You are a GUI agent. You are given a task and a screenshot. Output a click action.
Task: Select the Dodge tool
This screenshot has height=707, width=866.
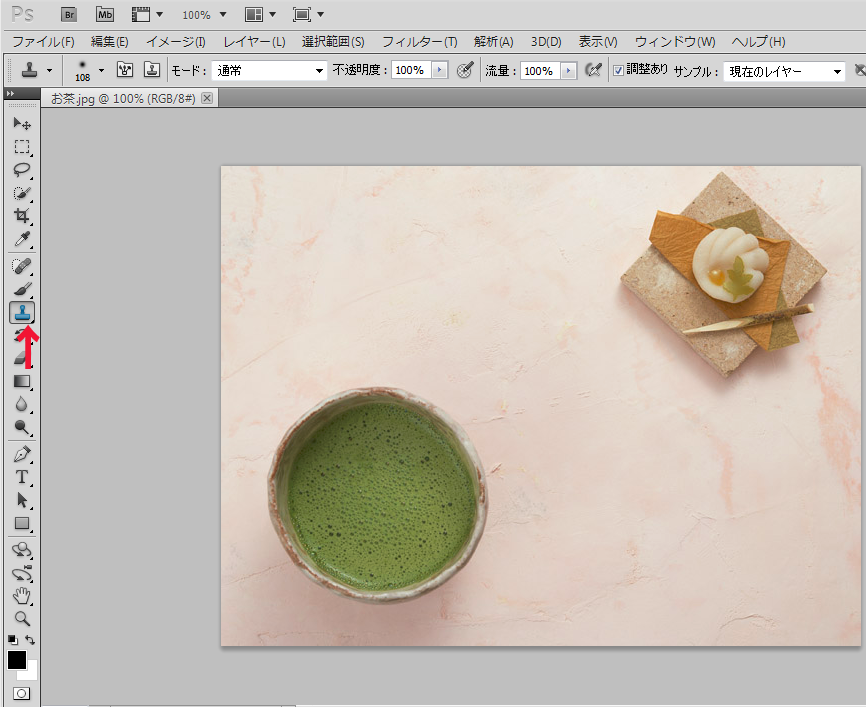(22, 428)
